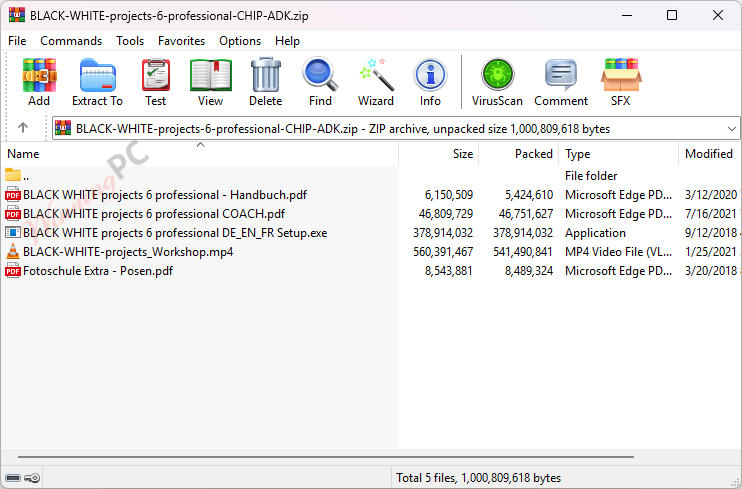Image resolution: width=742 pixels, height=489 pixels.
Task: Click the password key icon in status bar
Action: 32,478
